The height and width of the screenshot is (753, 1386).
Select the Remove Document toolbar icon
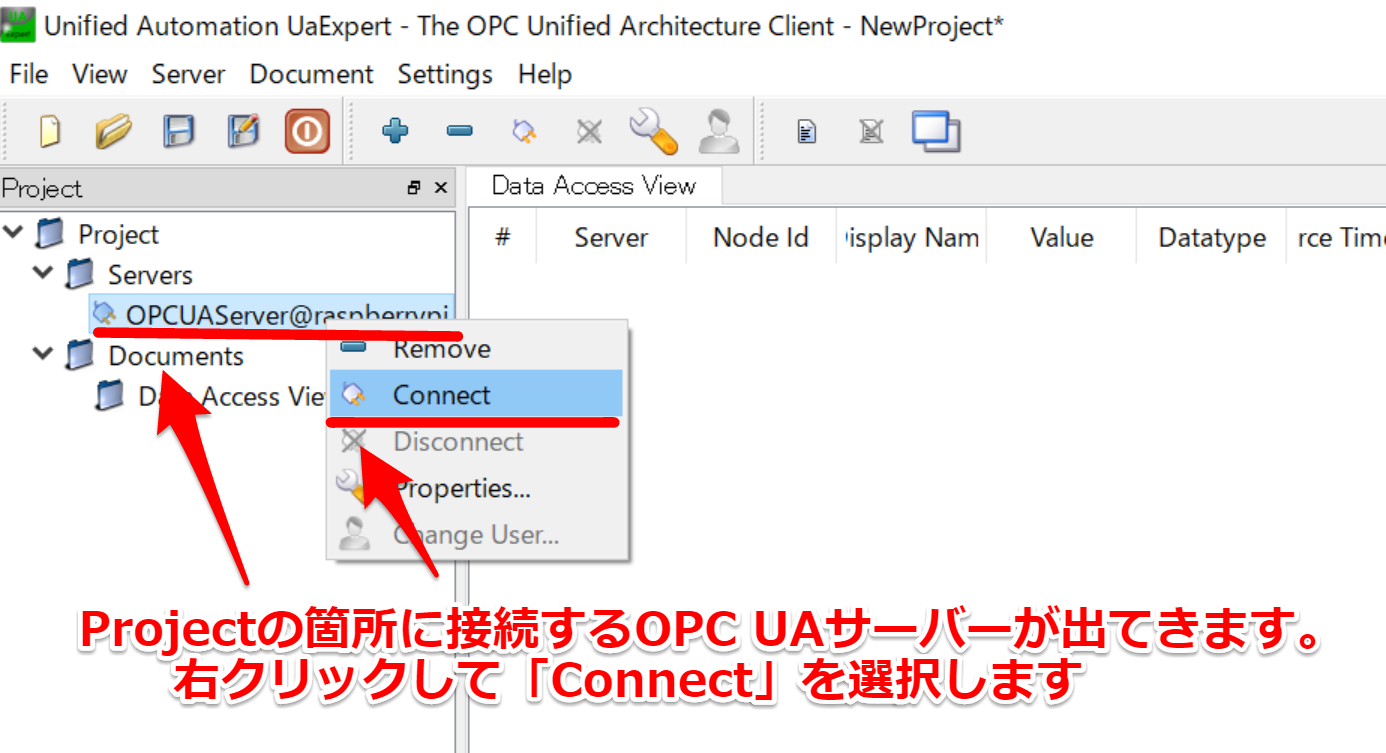click(870, 130)
